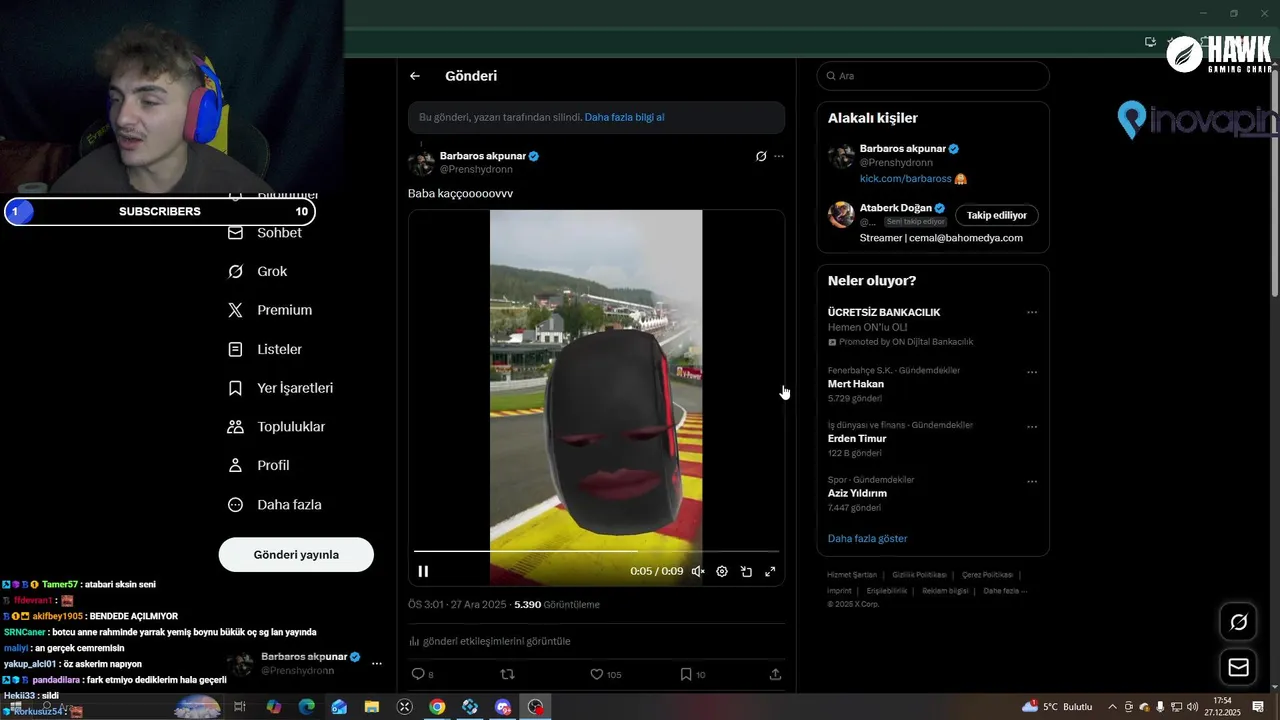This screenshot has width=1280, height=720.
Task: Open Listeler in the sidebar
Action: (x=265, y=349)
